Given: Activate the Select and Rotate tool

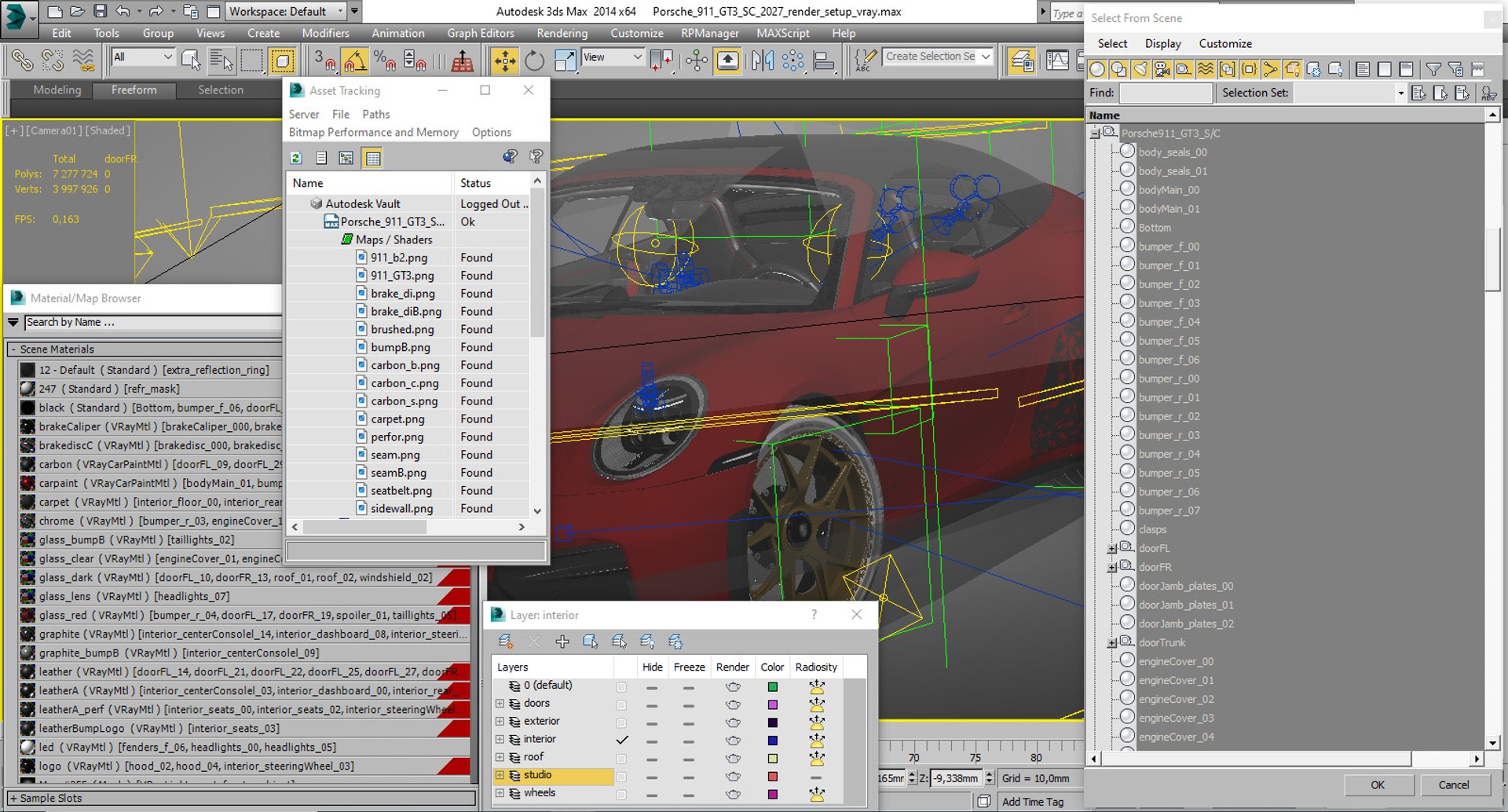Looking at the screenshot, I should [534, 60].
